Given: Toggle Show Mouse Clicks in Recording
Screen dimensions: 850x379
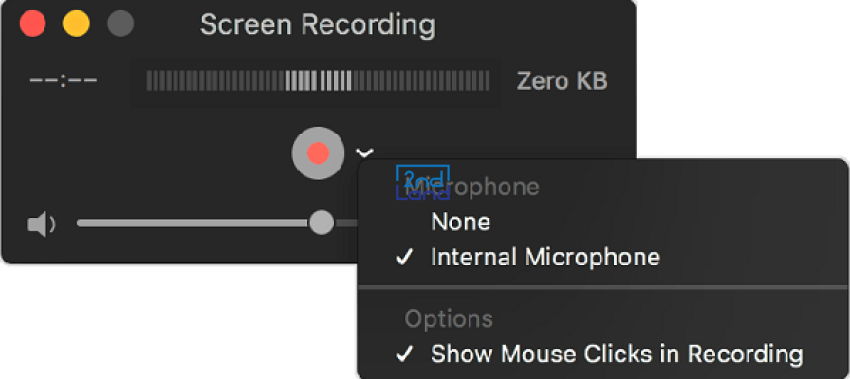Looking at the screenshot, I should click(x=617, y=354).
